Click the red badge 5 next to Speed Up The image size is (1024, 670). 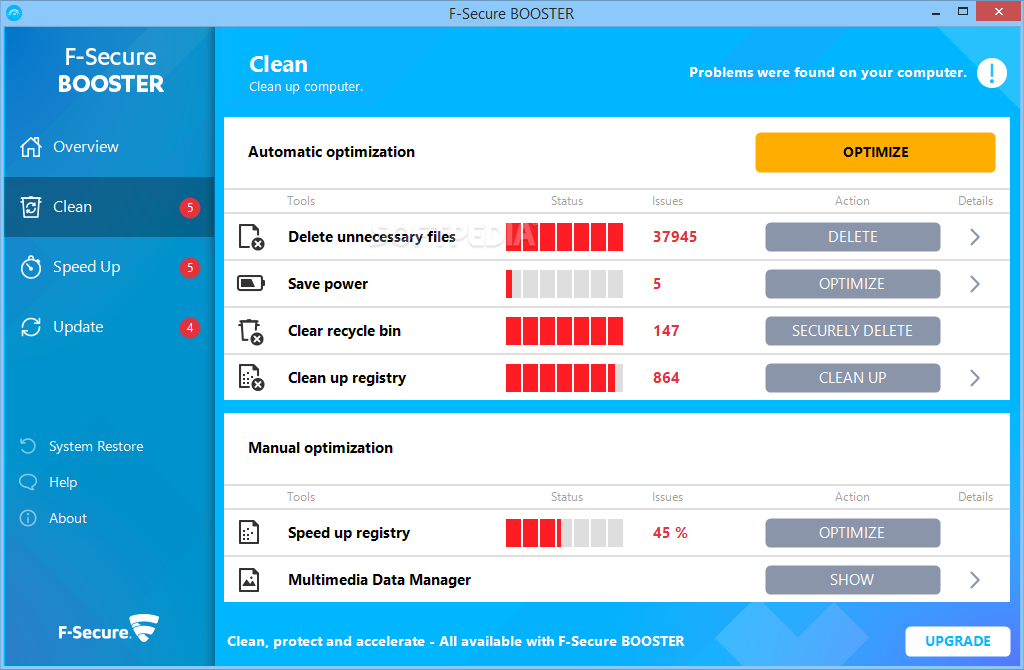[190, 268]
